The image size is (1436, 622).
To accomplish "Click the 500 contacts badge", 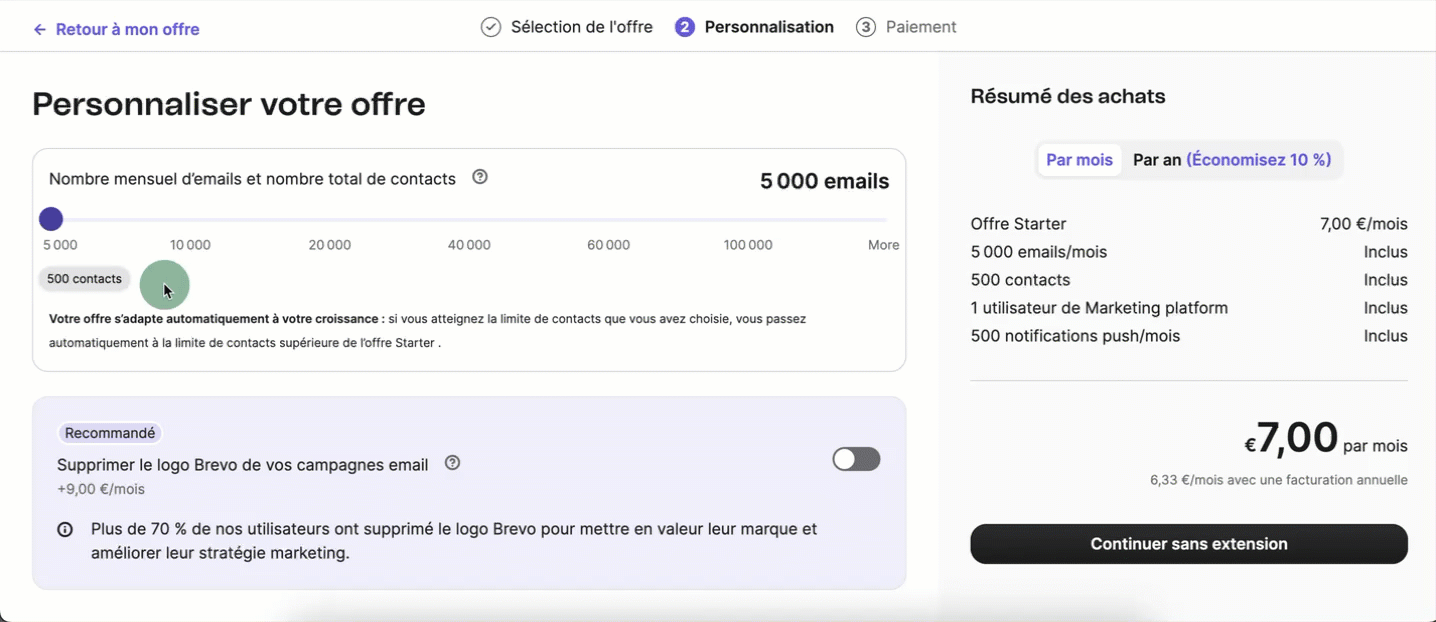I will tap(84, 279).
